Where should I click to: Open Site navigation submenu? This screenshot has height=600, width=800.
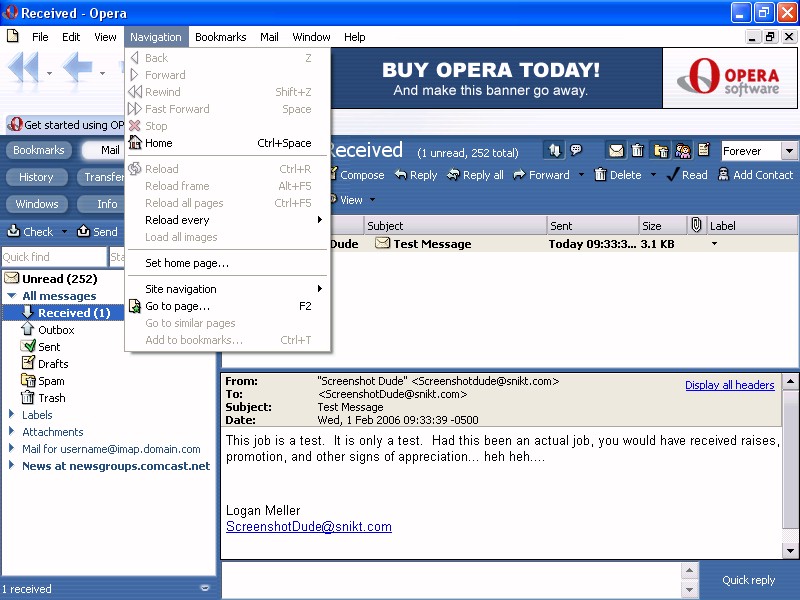pos(228,289)
